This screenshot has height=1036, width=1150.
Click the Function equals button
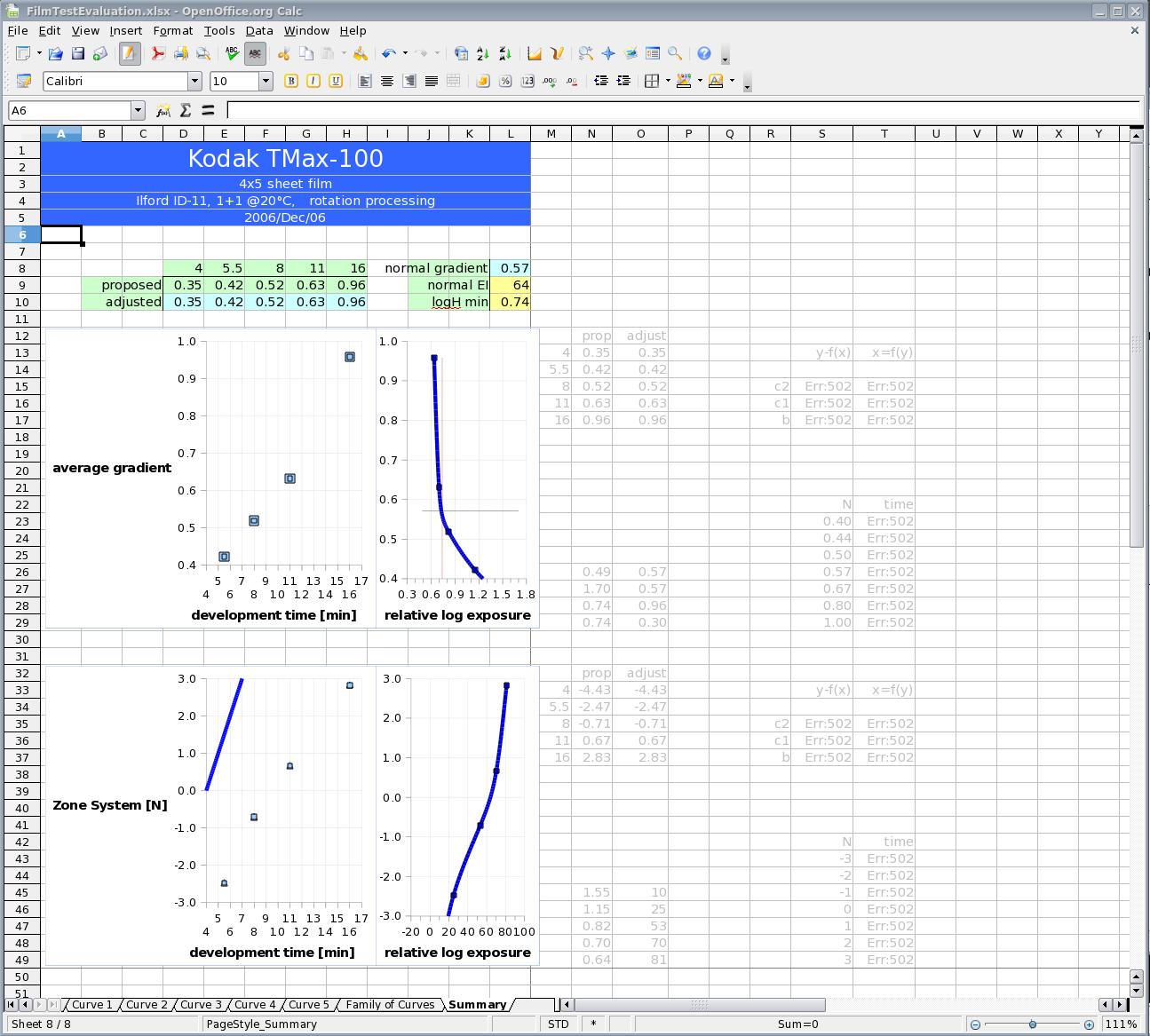(208, 110)
